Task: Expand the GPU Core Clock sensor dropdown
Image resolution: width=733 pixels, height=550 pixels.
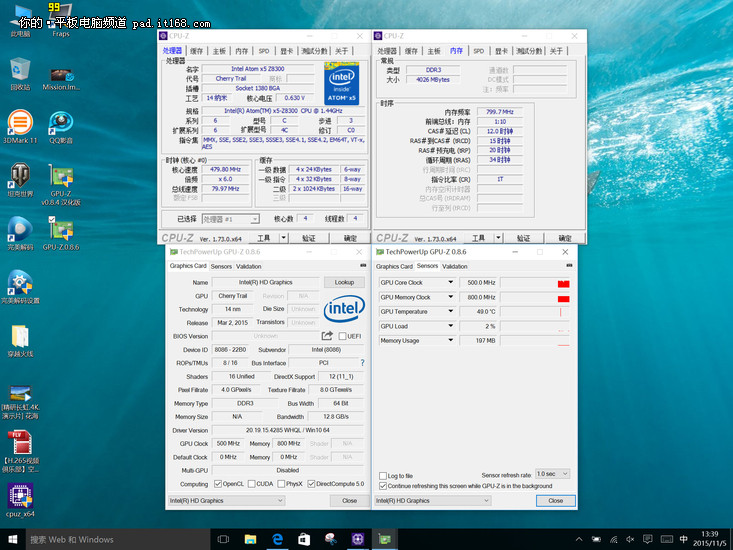Action: [451, 282]
